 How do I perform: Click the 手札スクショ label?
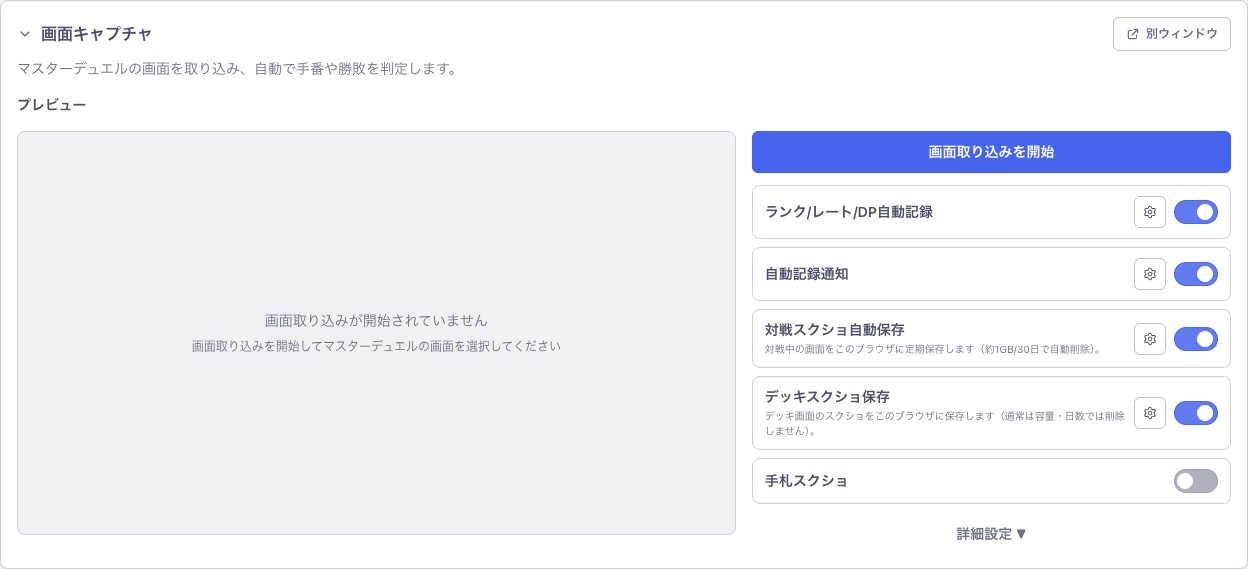806,481
